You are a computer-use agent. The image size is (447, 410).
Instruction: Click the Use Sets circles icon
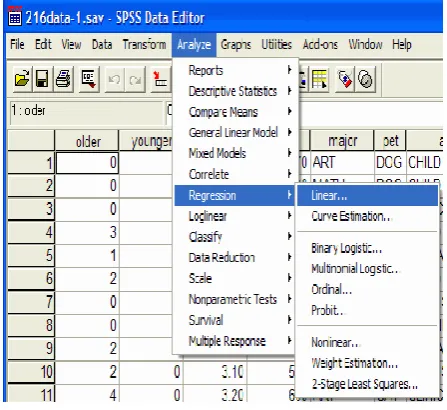pos(365,79)
